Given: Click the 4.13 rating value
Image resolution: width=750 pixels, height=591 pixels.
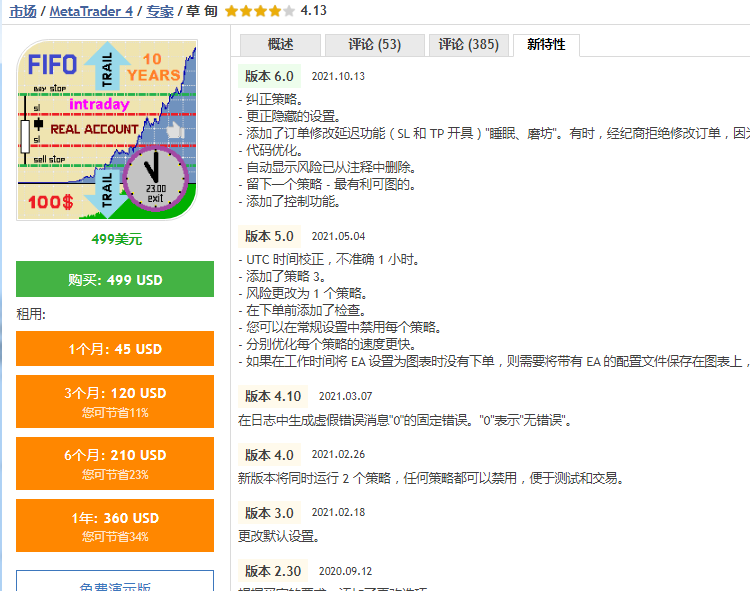Looking at the screenshot, I should (314, 11).
